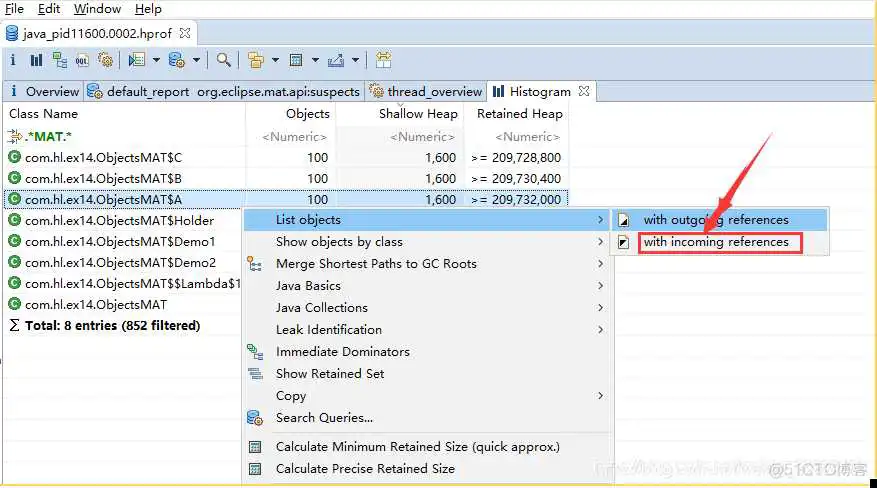Choose Show Retained Set menu entry
The image size is (877, 488).
click(427, 373)
